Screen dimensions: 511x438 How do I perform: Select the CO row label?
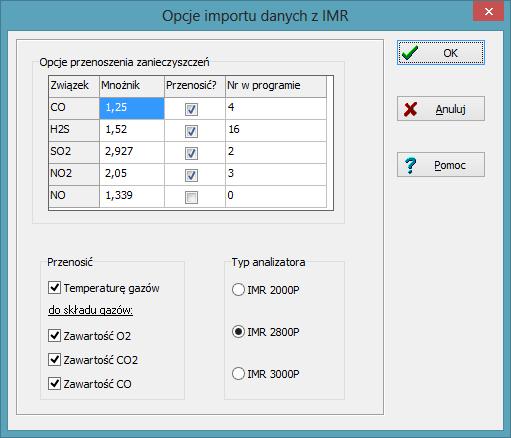(74, 108)
